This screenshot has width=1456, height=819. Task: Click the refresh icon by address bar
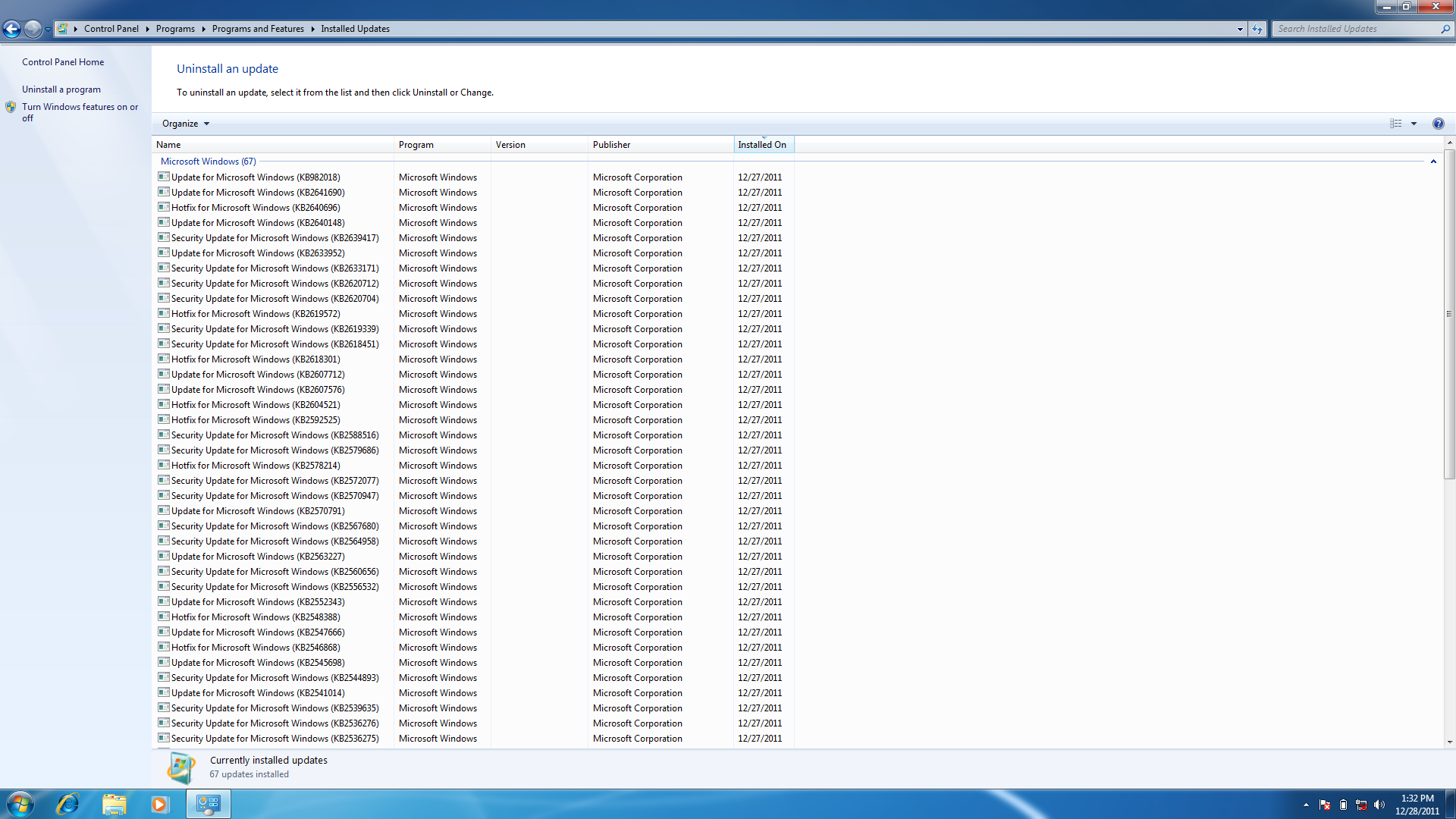(1257, 29)
